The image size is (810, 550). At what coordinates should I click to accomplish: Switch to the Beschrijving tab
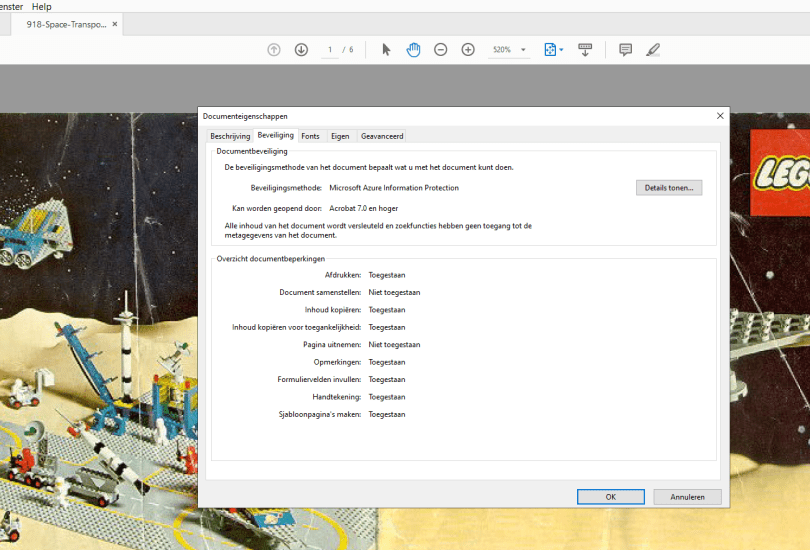point(230,136)
